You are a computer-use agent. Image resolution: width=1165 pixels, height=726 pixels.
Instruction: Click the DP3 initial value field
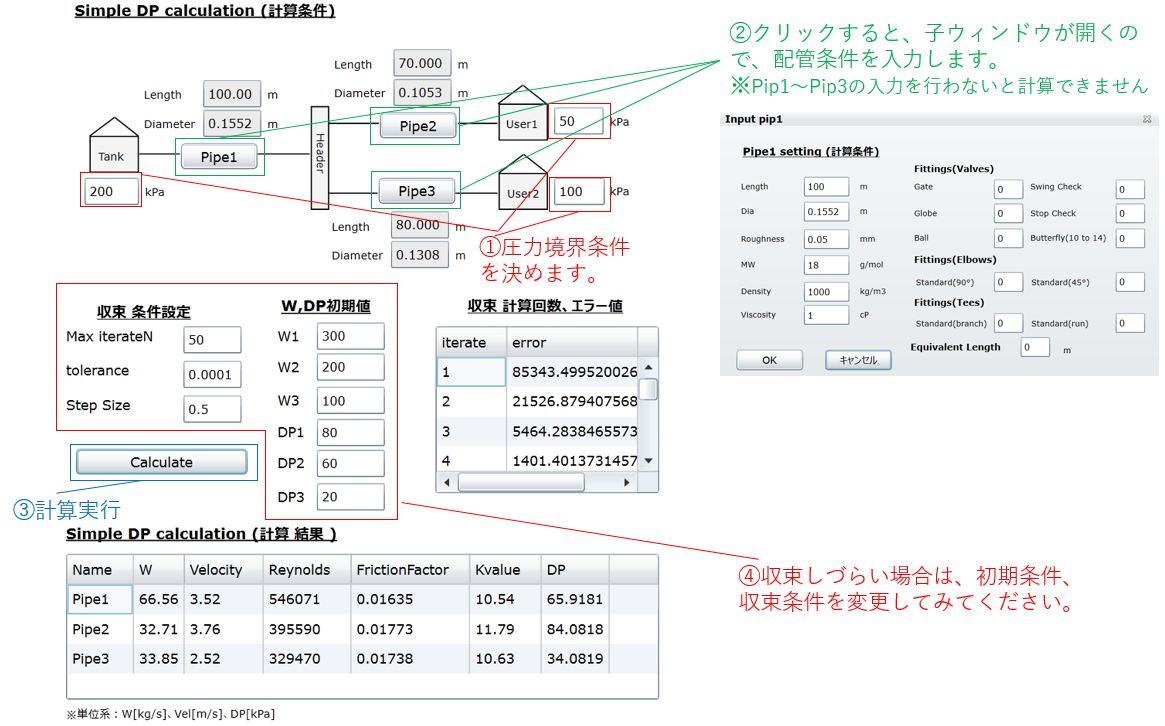350,497
